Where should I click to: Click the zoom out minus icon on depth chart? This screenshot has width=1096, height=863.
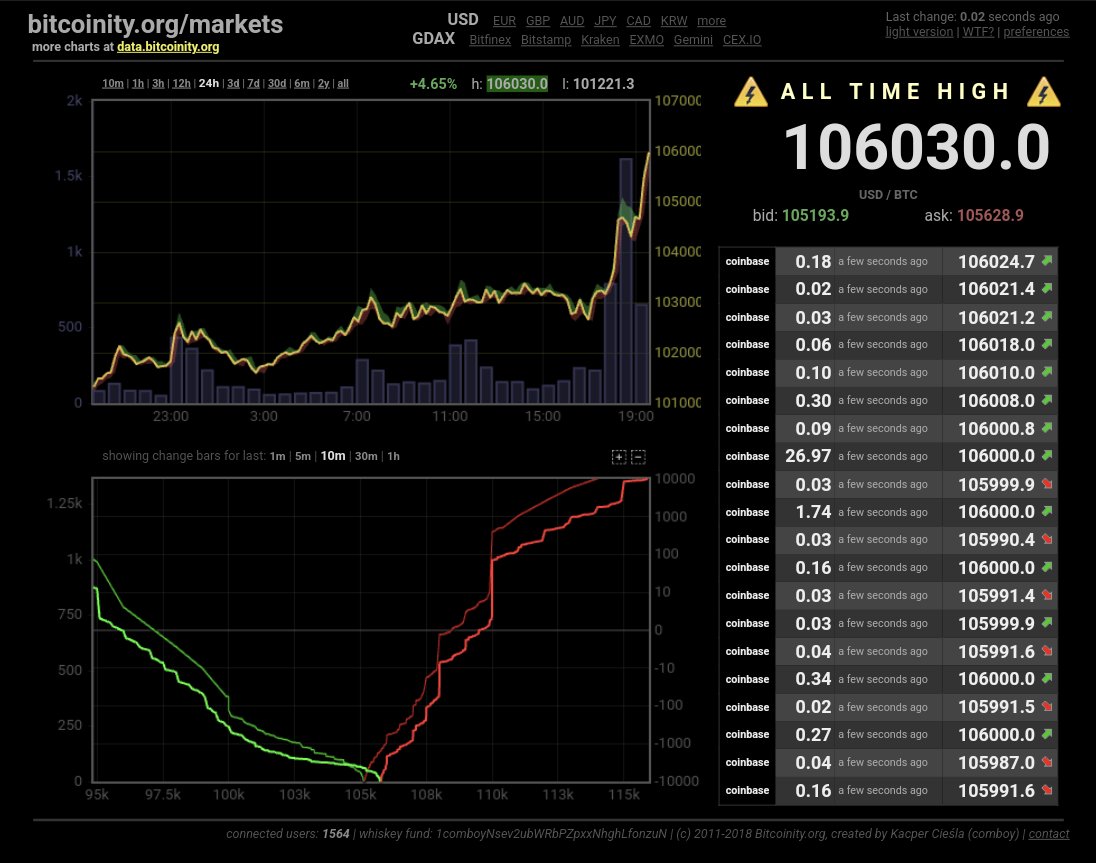point(638,457)
